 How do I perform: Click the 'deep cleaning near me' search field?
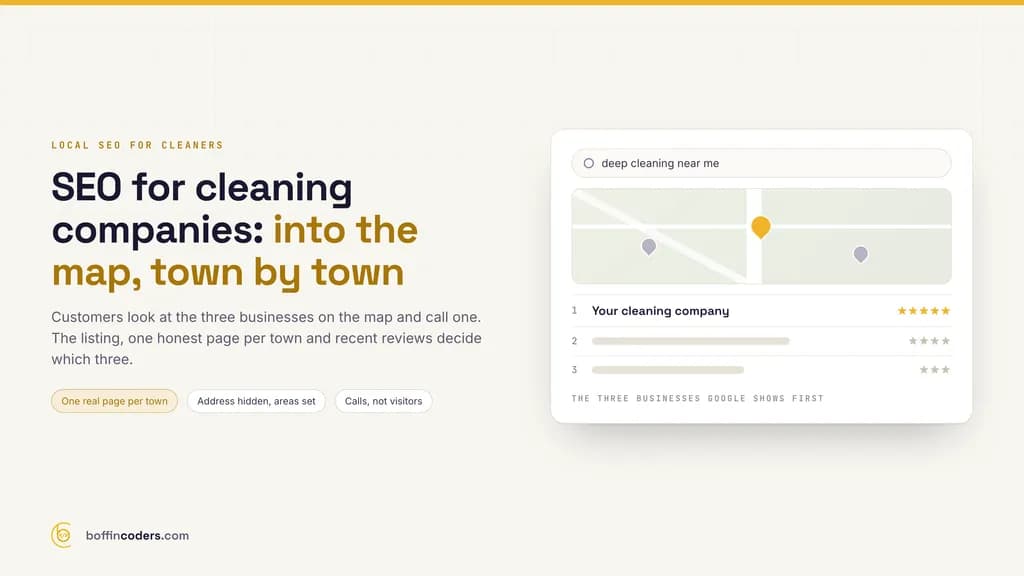761,163
